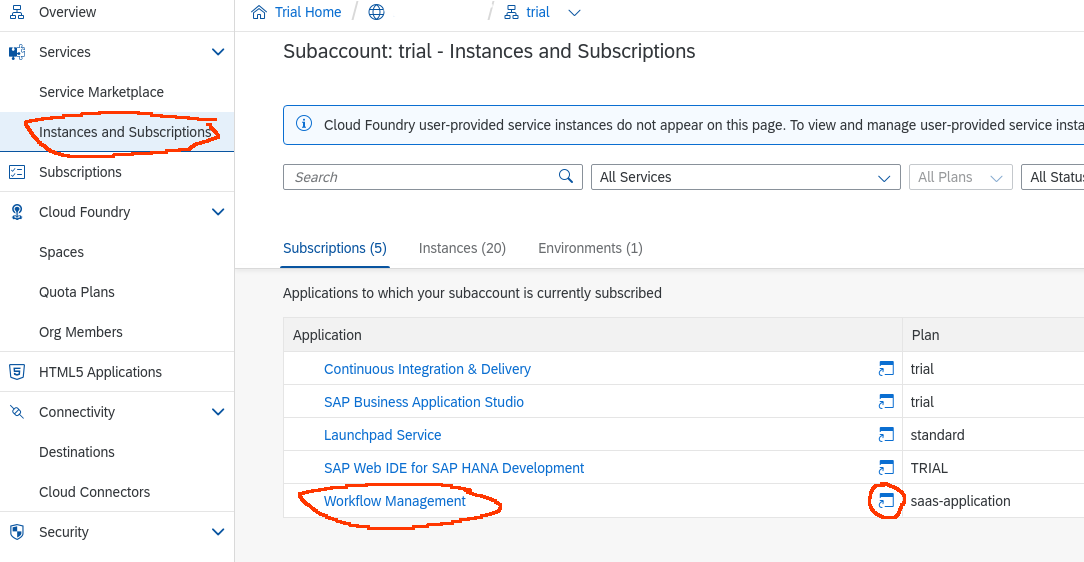This screenshot has height=562, width=1084.
Task: Open the SAP Business Application Studio link
Action: coord(424,402)
